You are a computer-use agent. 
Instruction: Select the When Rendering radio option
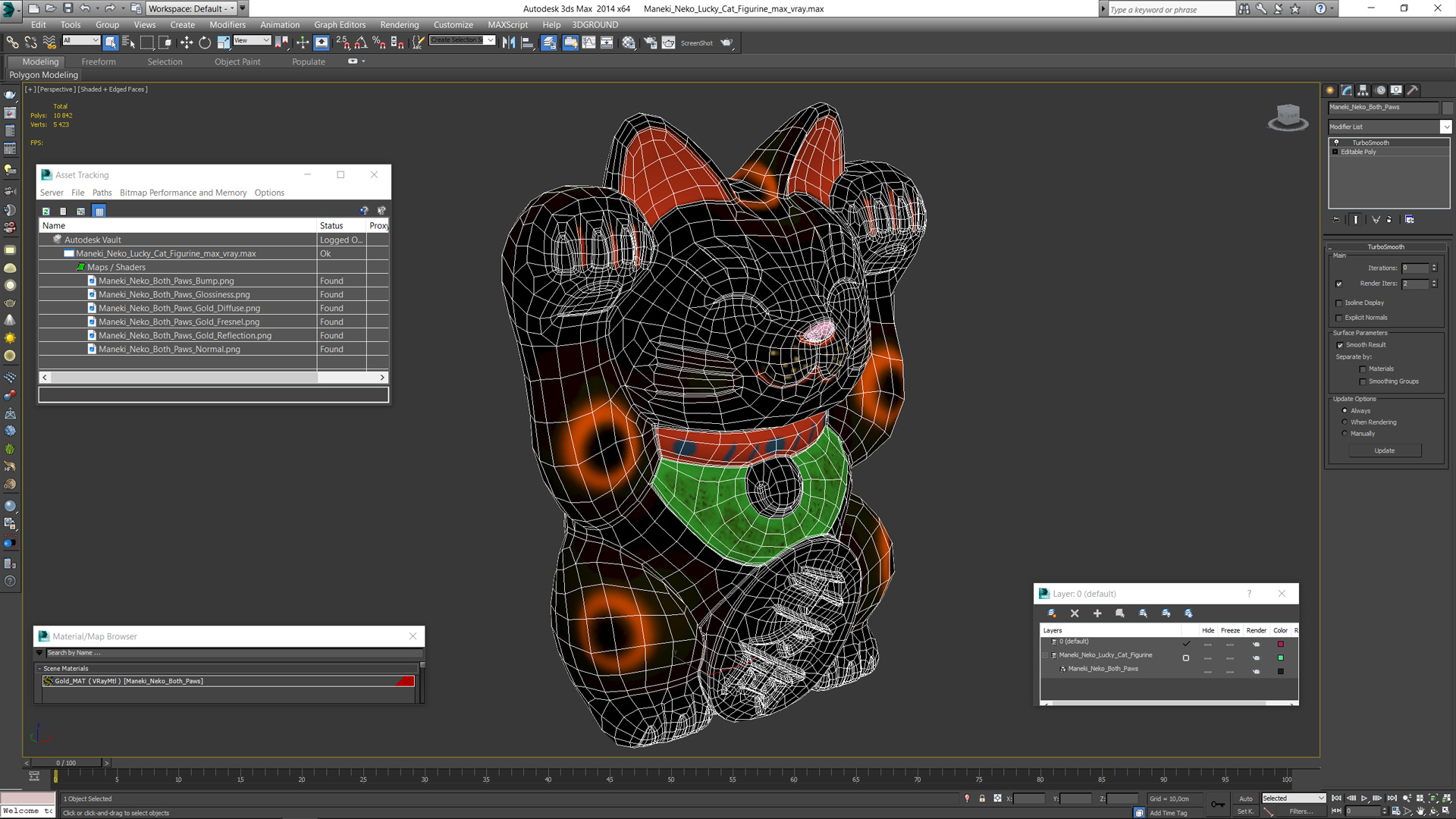click(x=1345, y=422)
